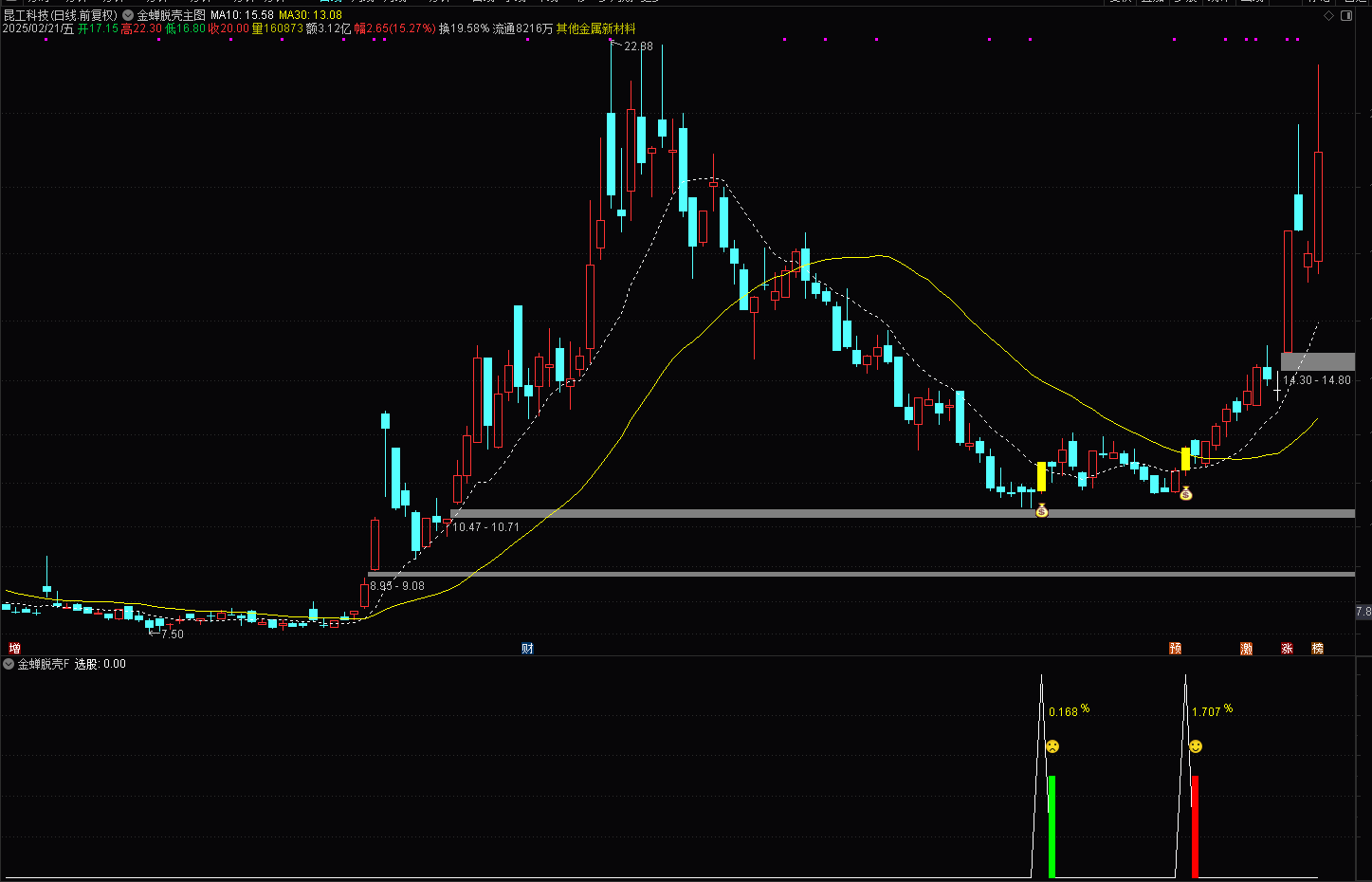Image resolution: width=1372 pixels, height=882 pixels.
Task: Click the red 涨 limit-up marker
Action: coord(1287,649)
